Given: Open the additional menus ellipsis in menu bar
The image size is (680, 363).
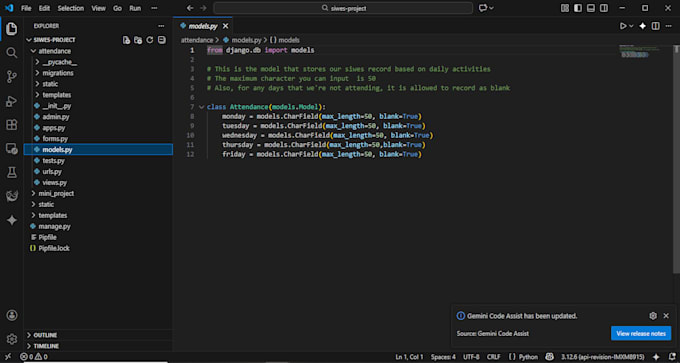Looking at the screenshot, I should click(x=154, y=8).
